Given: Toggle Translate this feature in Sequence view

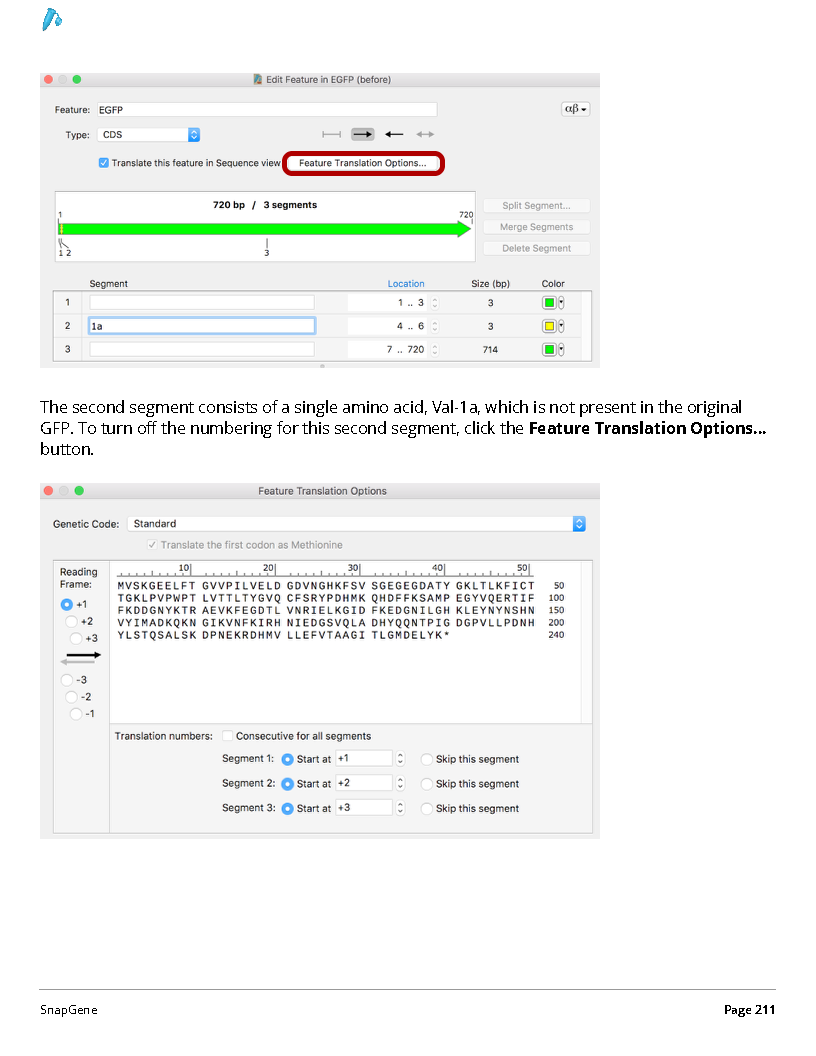Looking at the screenshot, I should (x=104, y=163).
